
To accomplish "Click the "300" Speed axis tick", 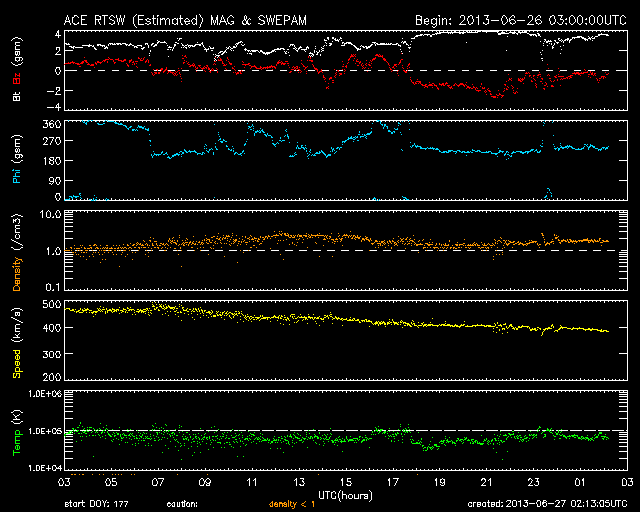I will coord(52,354).
